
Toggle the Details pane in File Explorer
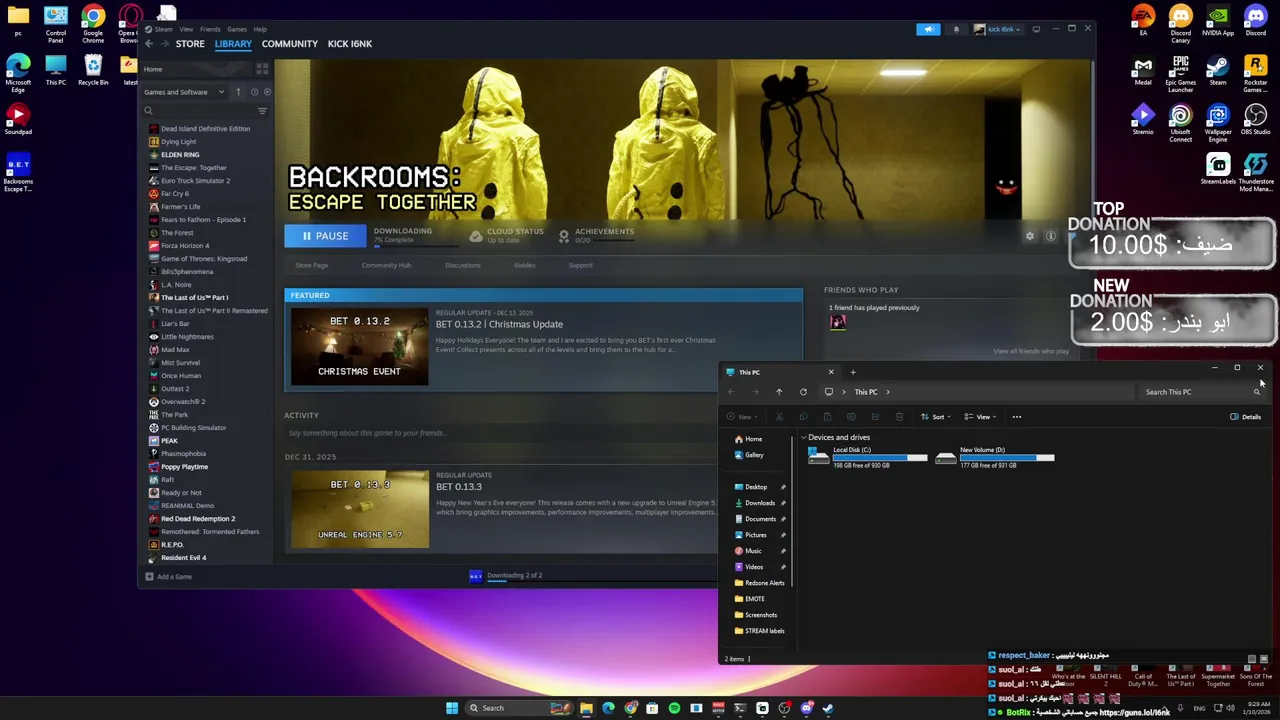pyautogui.click(x=1246, y=417)
